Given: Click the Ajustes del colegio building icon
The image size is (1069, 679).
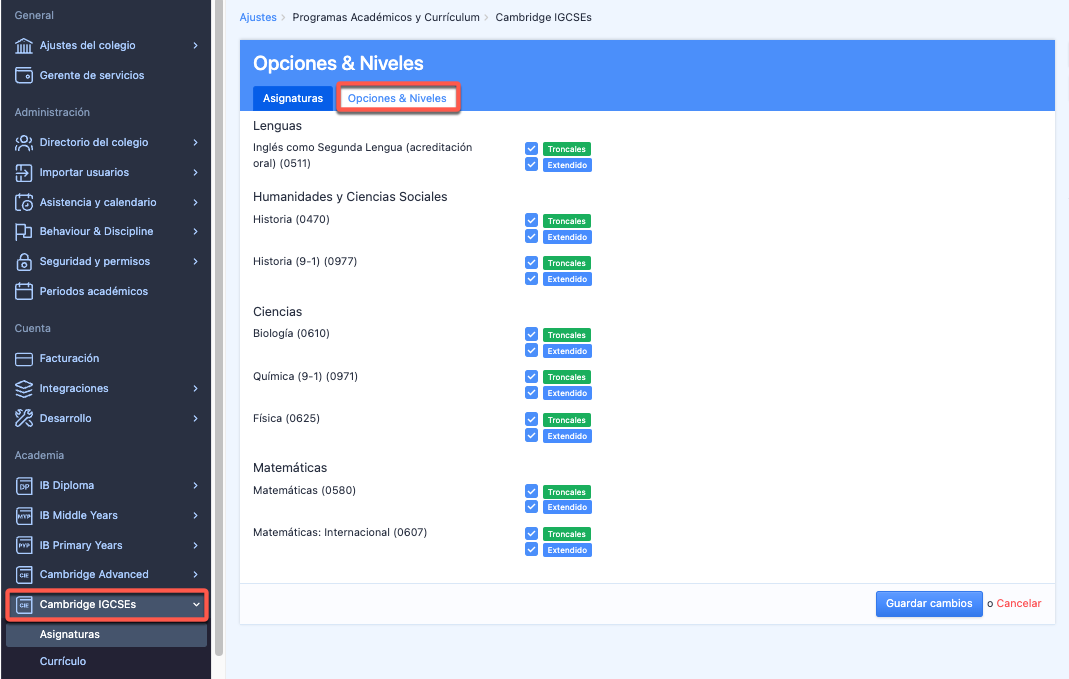Looking at the screenshot, I should [25, 46].
